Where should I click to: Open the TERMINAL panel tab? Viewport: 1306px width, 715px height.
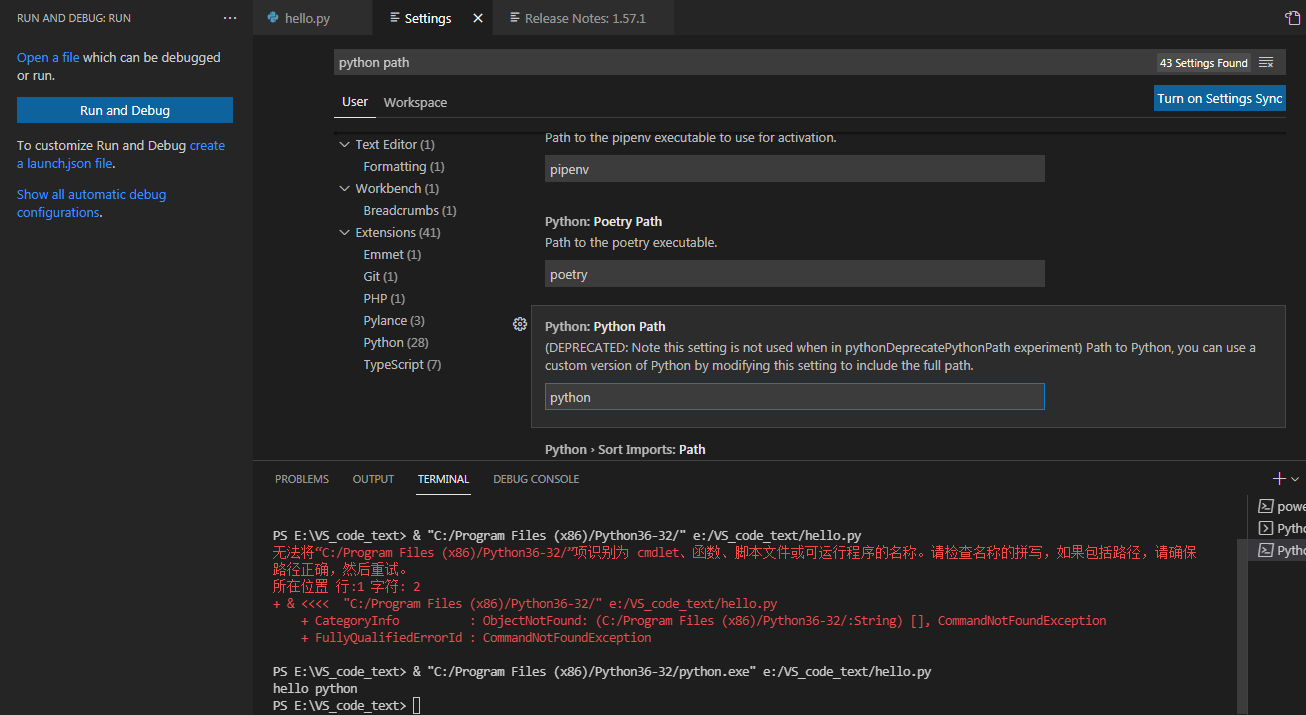point(443,479)
